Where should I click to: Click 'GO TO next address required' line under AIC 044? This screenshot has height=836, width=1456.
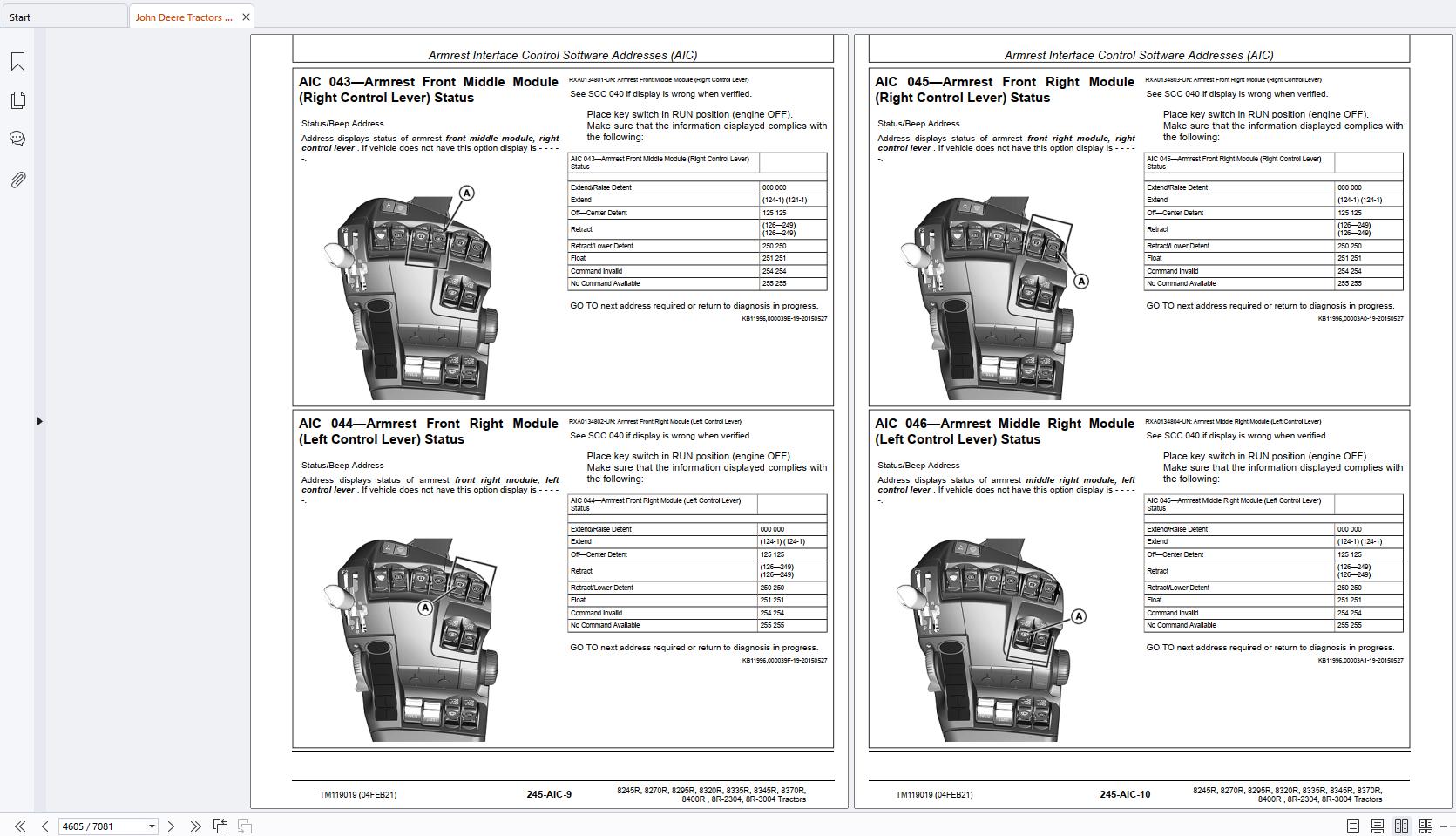coord(694,648)
